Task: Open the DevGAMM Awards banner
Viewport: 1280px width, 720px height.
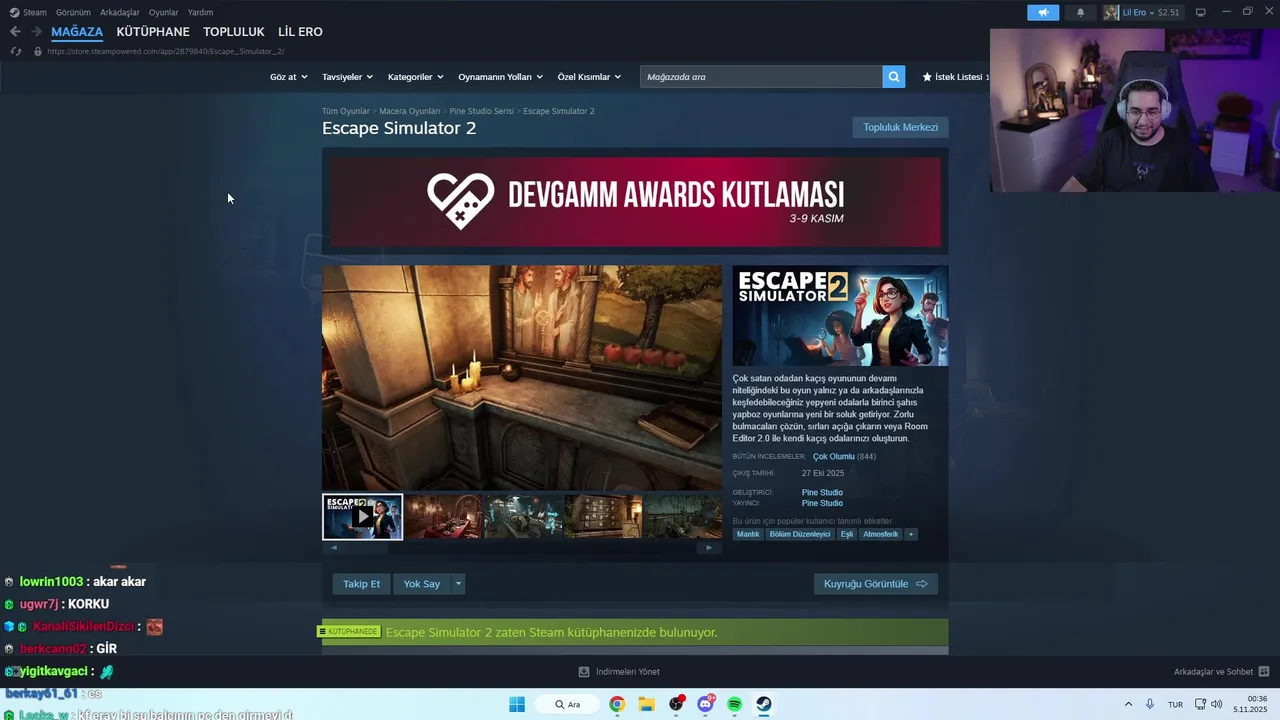Action: (635, 201)
